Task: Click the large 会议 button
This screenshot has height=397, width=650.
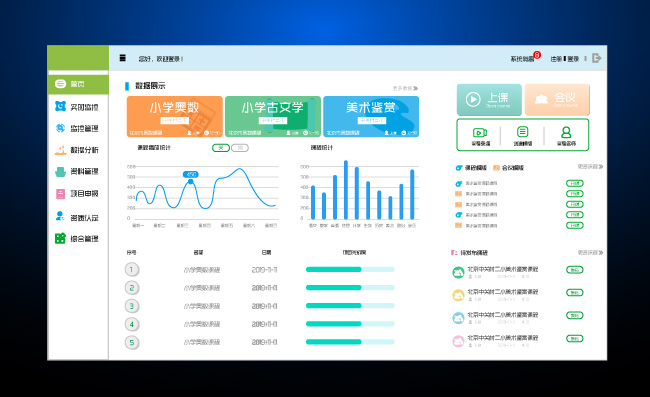Action: tap(557, 100)
